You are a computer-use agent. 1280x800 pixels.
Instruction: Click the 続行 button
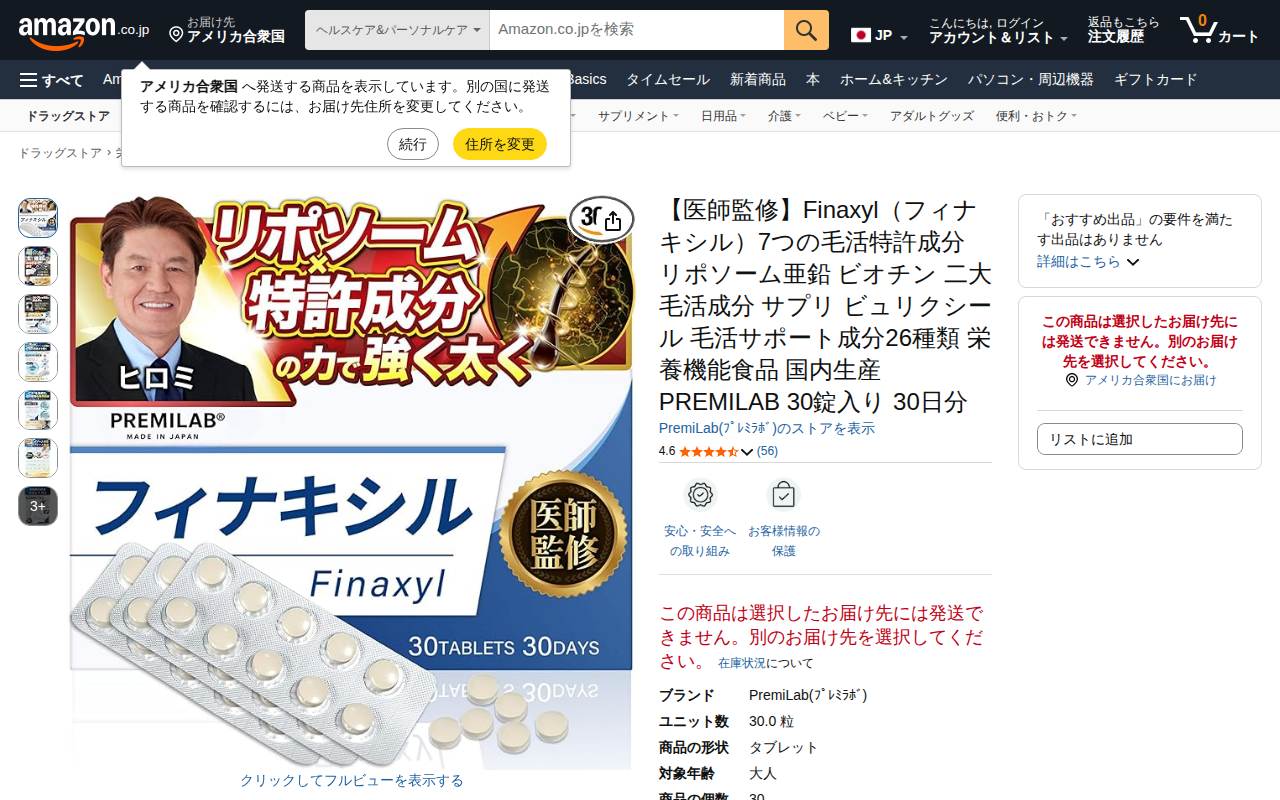click(413, 144)
